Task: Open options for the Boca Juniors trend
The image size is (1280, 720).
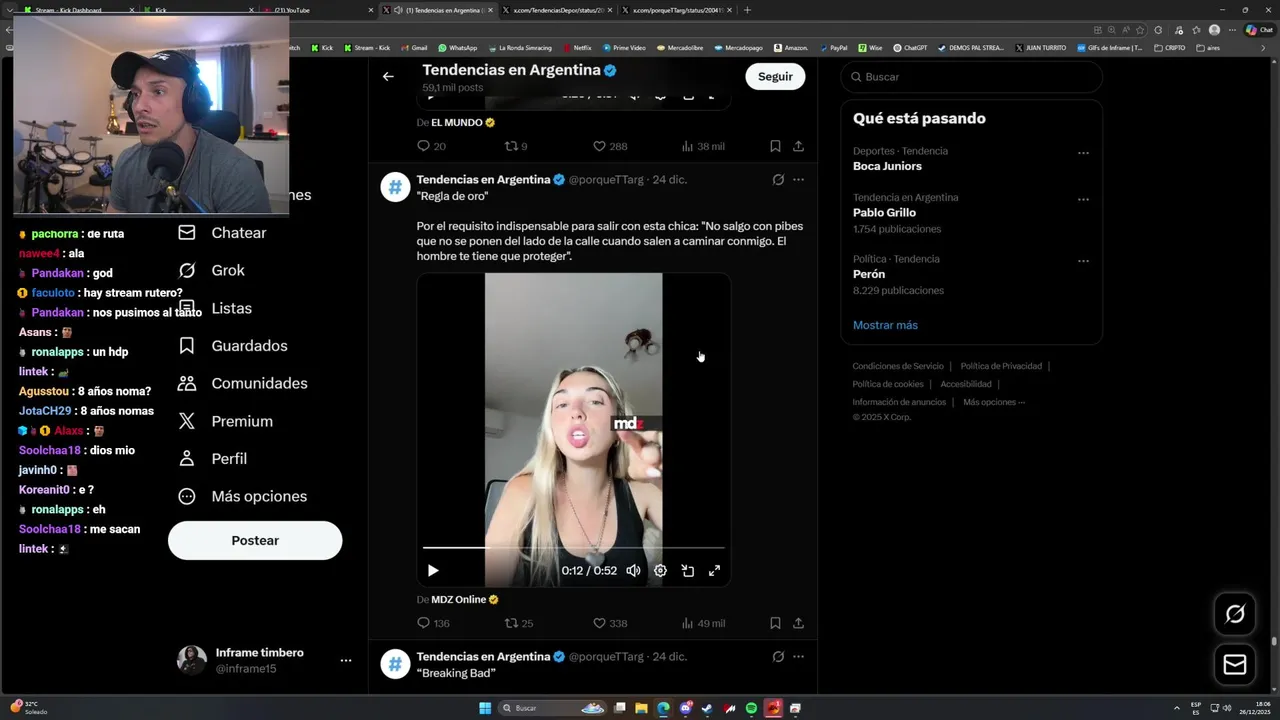Action: pyautogui.click(x=1083, y=153)
